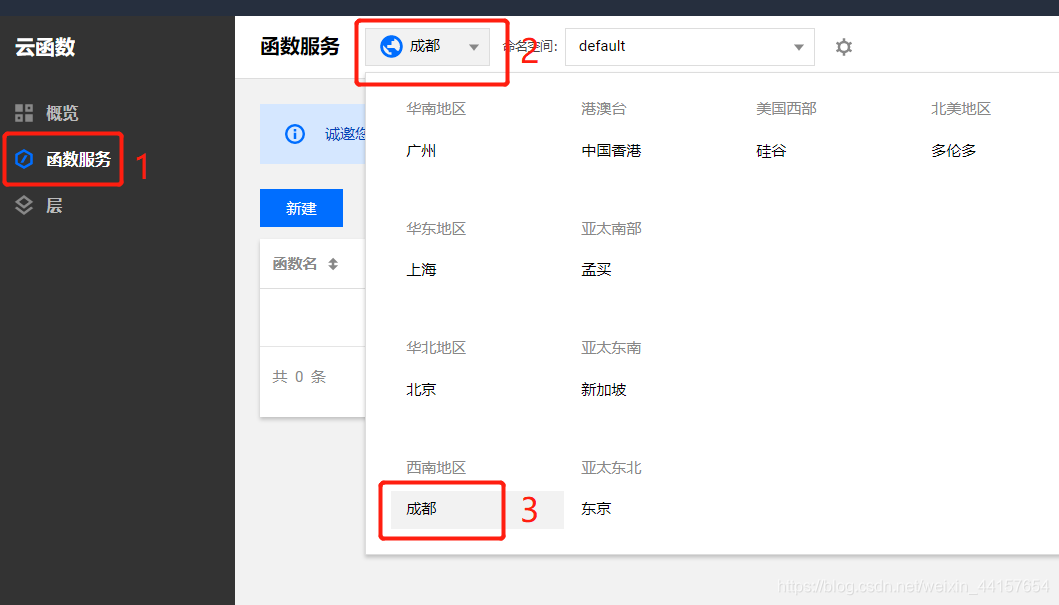This screenshot has width=1059, height=605.
Task: Click the 函数服务 page heading
Action: click(x=300, y=47)
